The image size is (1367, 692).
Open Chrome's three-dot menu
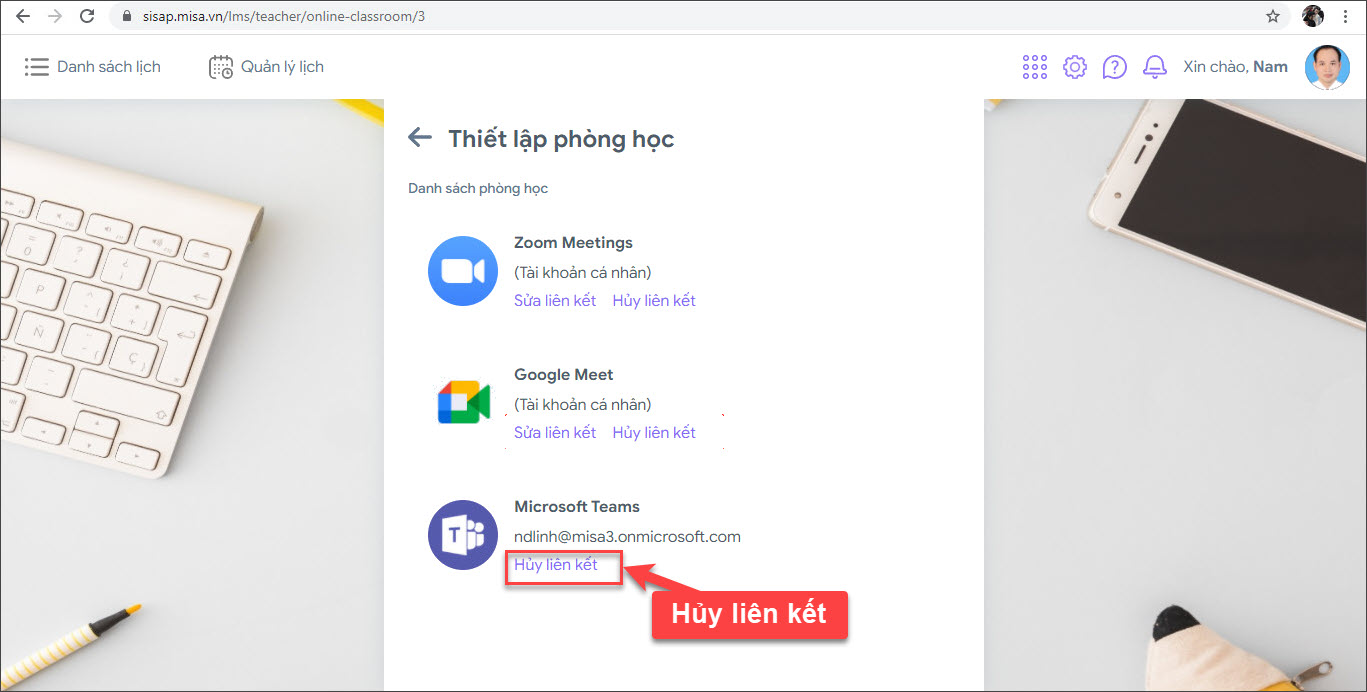[1346, 16]
